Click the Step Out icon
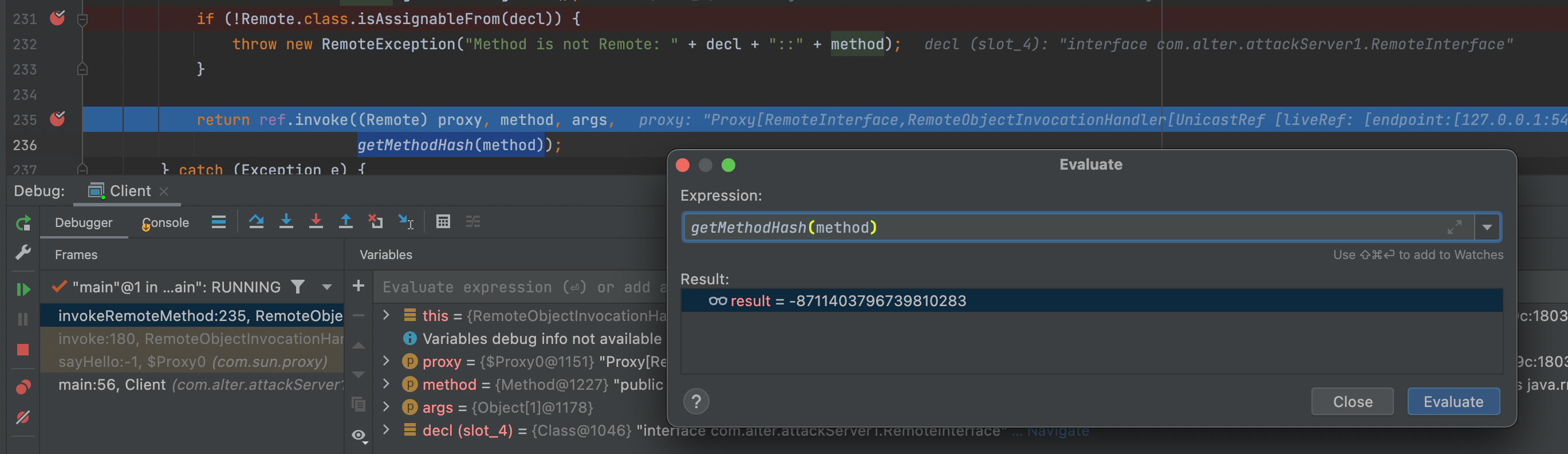This screenshot has width=1568, height=454. 346,222
